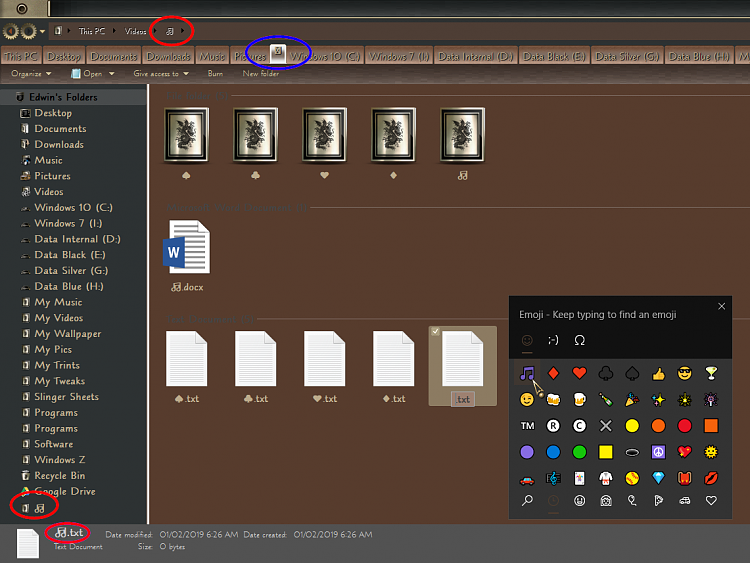
Task: Pick the orange circle emoji
Action: click(658, 426)
